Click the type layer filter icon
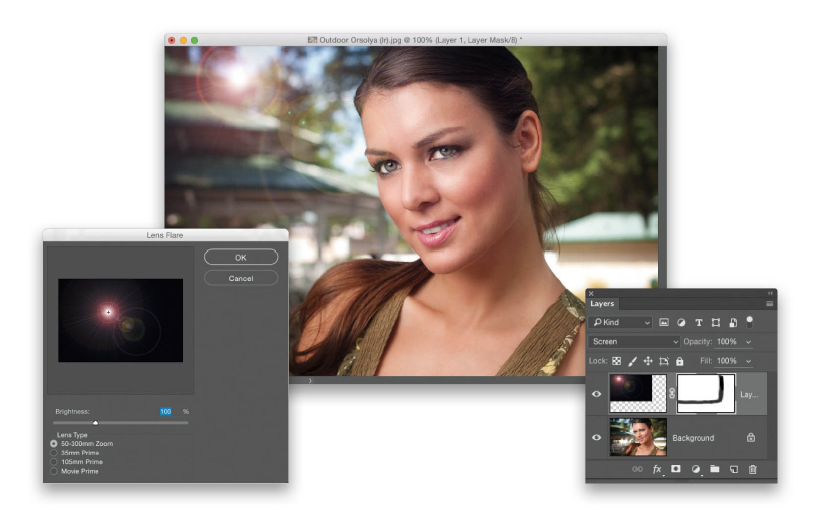Viewport: 820px width, 518px height. (699, 323)
